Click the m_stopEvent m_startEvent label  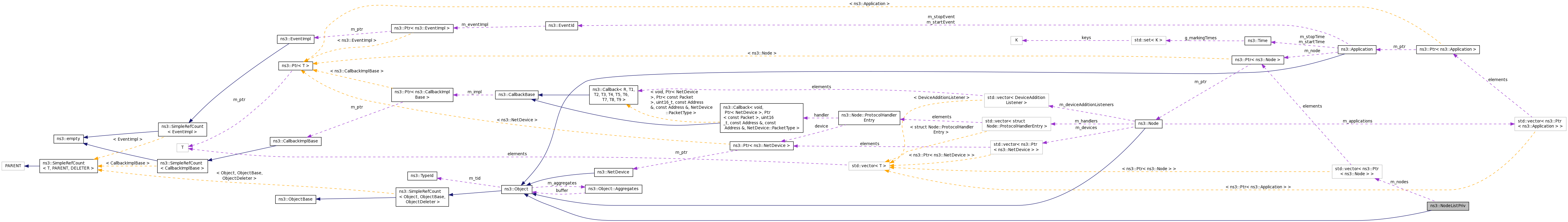(x=940, y=19)
